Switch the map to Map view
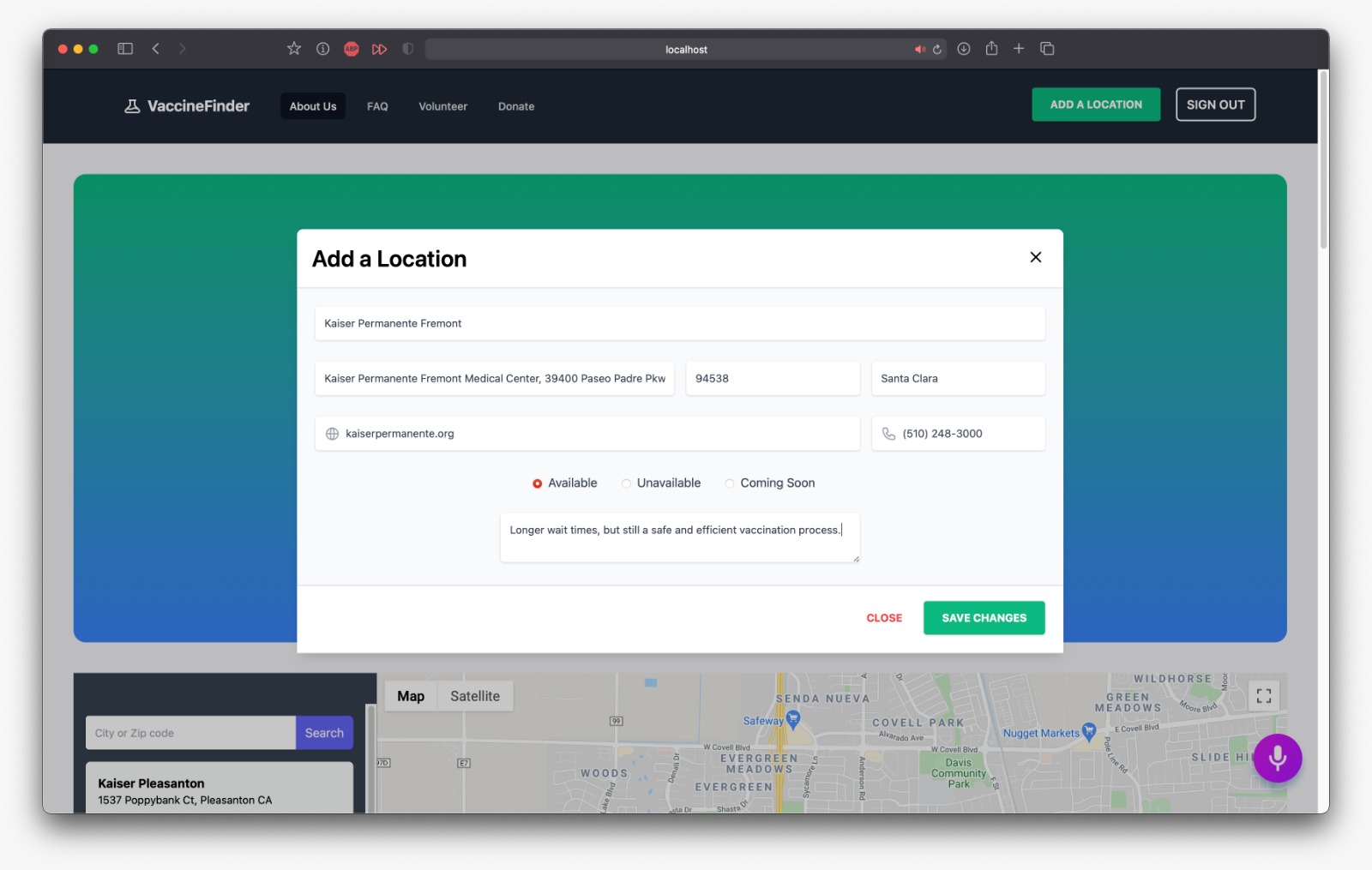 point(411,696)
